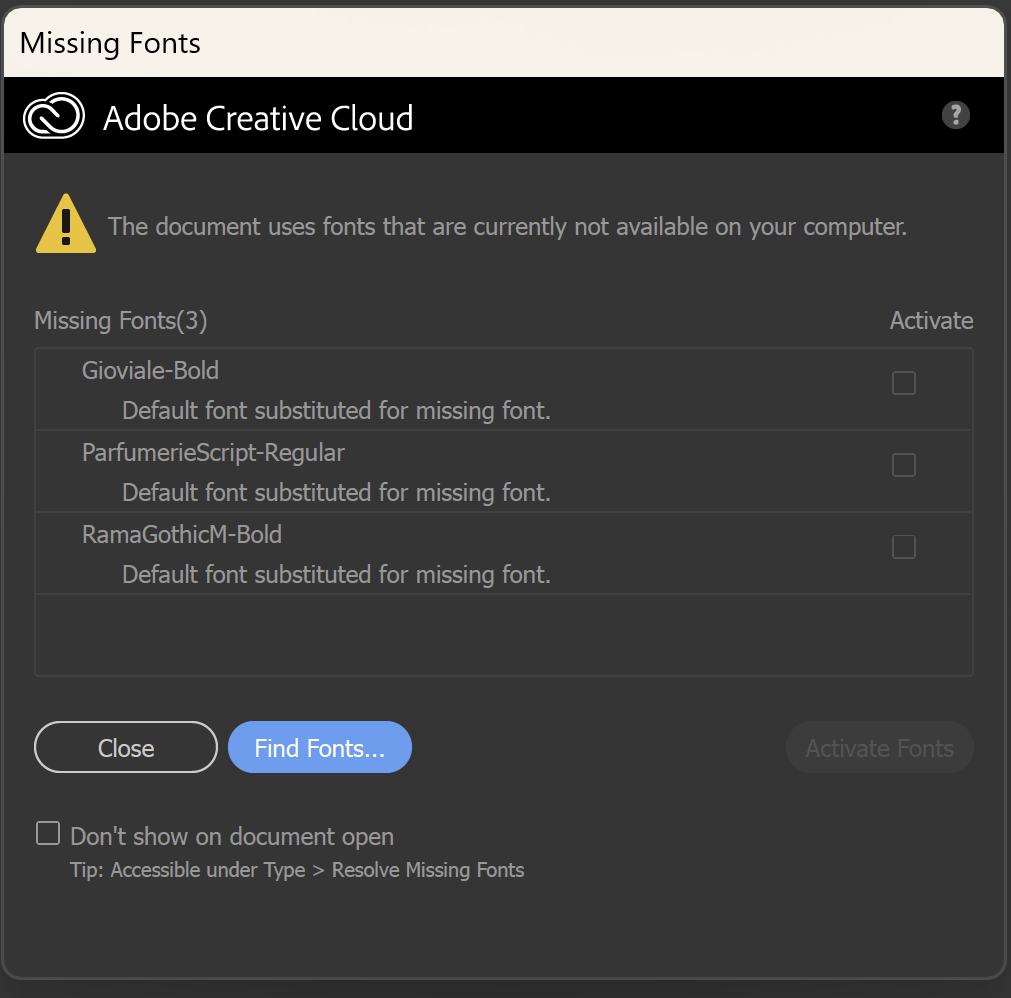
Task: Check the Activate box for Gioviale-Bold
Action: point(903,383)
